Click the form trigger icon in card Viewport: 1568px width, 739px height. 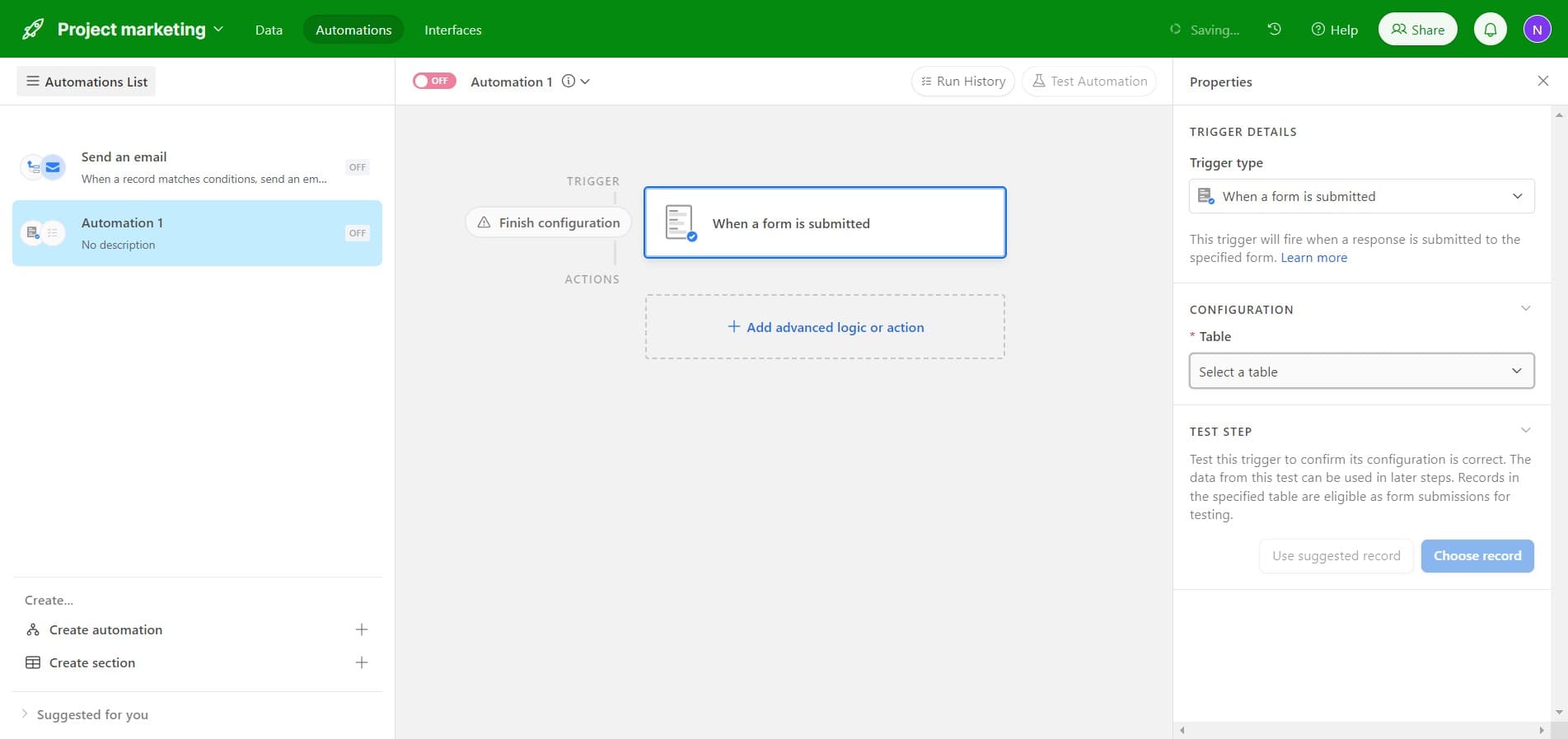point(680,223)
